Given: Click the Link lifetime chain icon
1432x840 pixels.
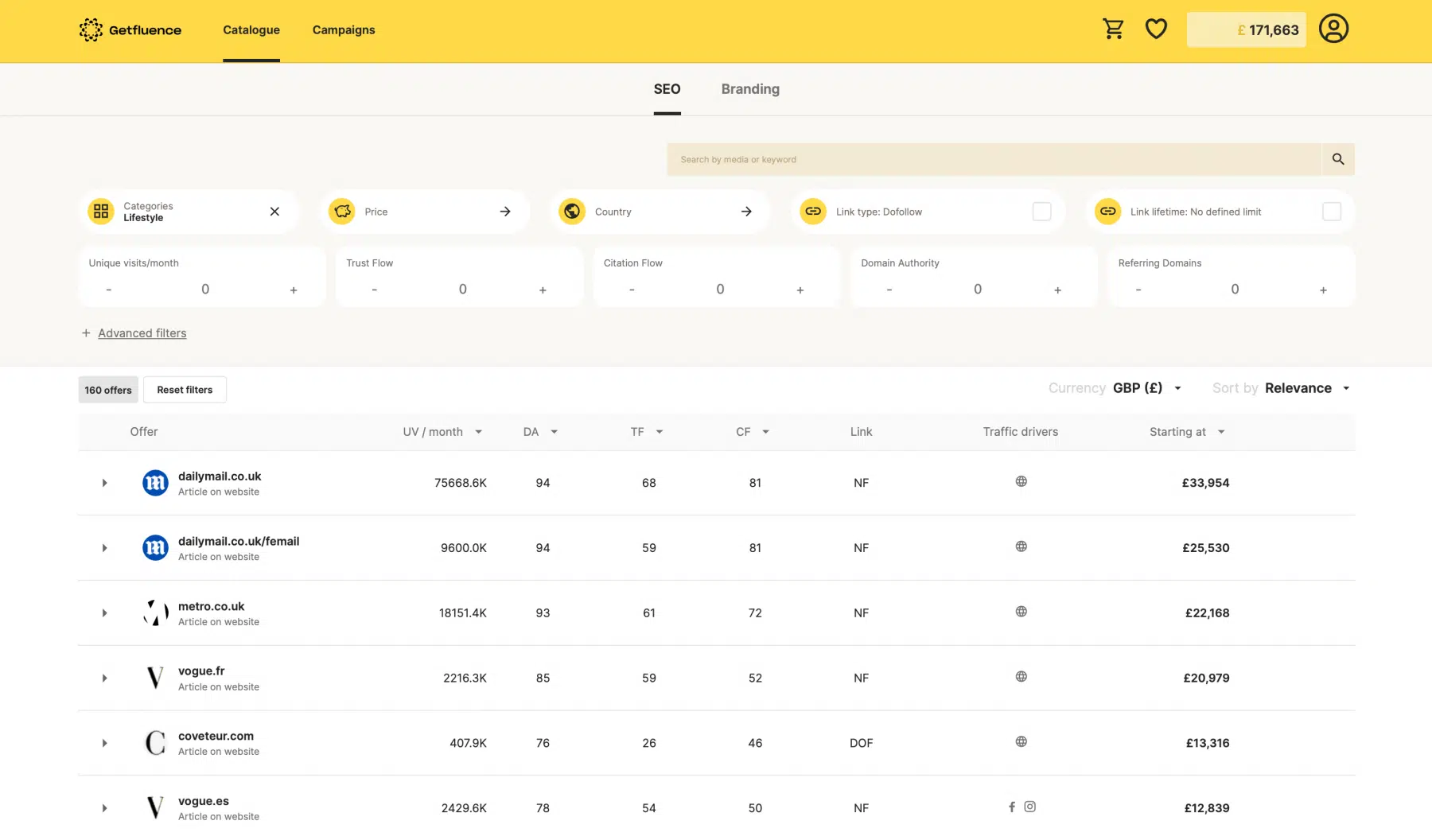Looking at the screenshot, I should click(1108, 212).
